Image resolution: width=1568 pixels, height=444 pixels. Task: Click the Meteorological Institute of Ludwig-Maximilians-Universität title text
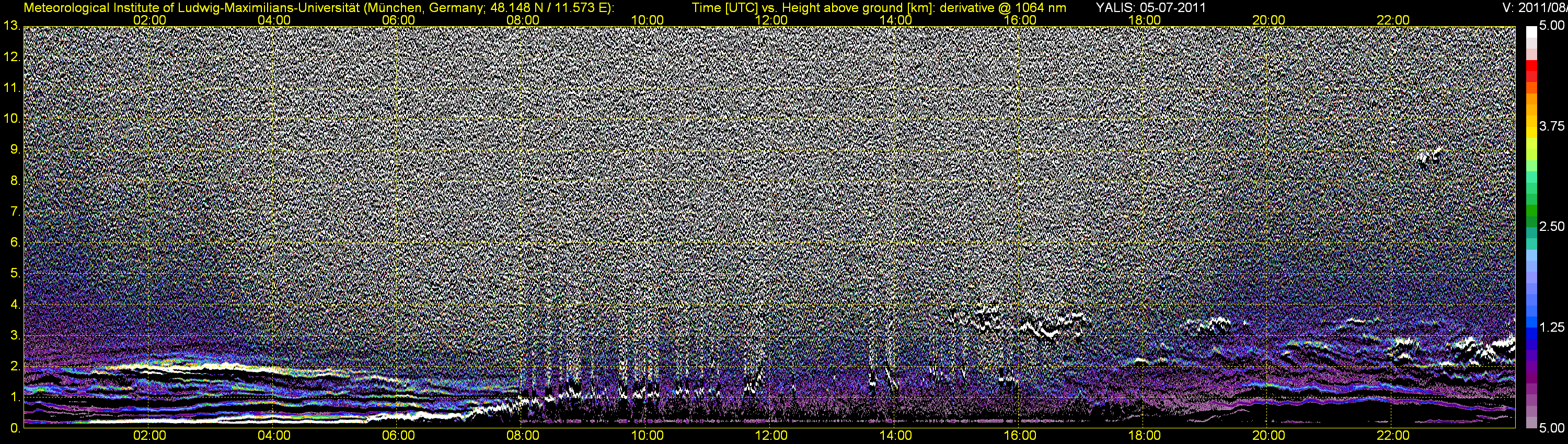(319, 8)
